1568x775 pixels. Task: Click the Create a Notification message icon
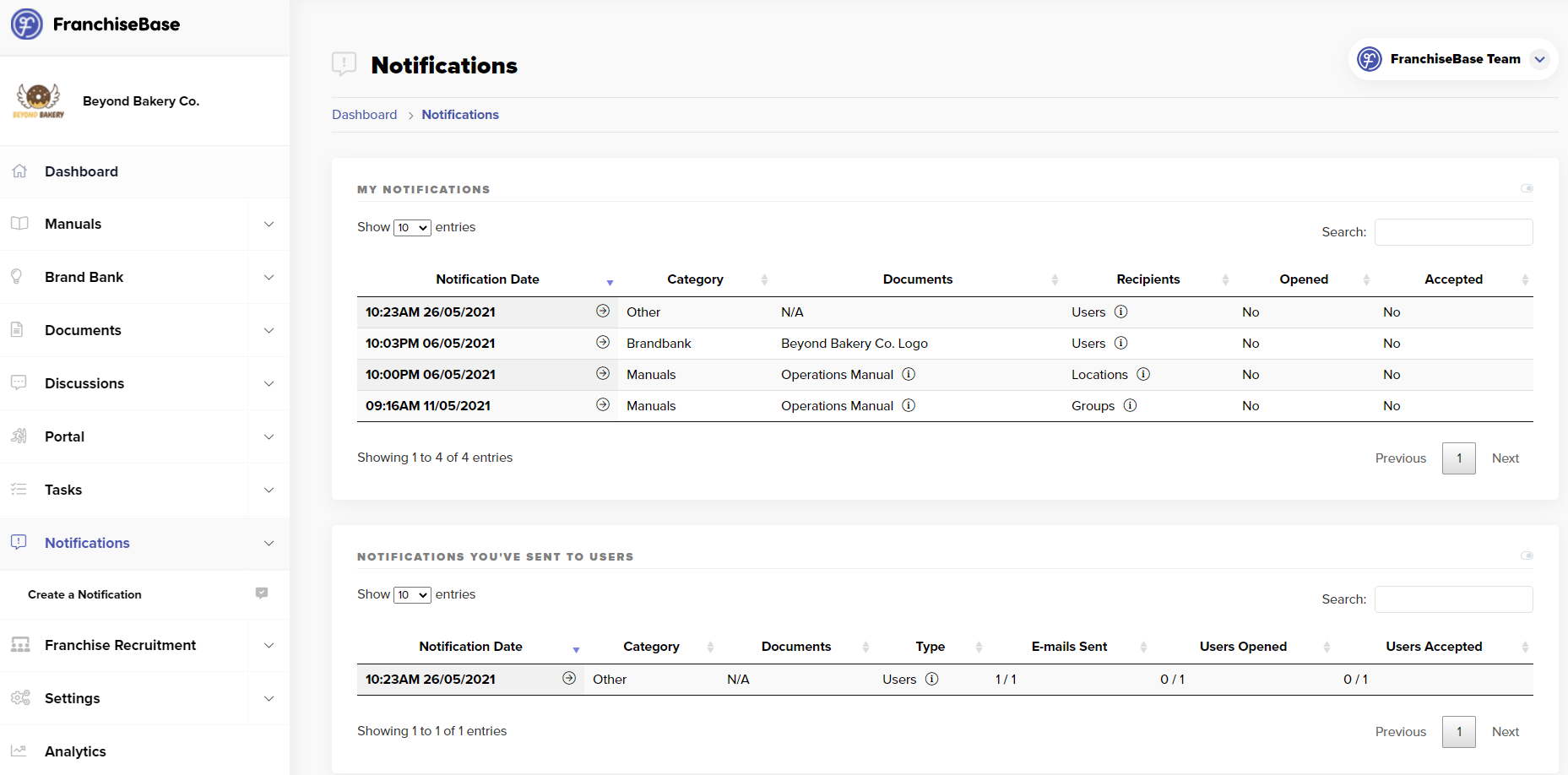coord(262,593)
